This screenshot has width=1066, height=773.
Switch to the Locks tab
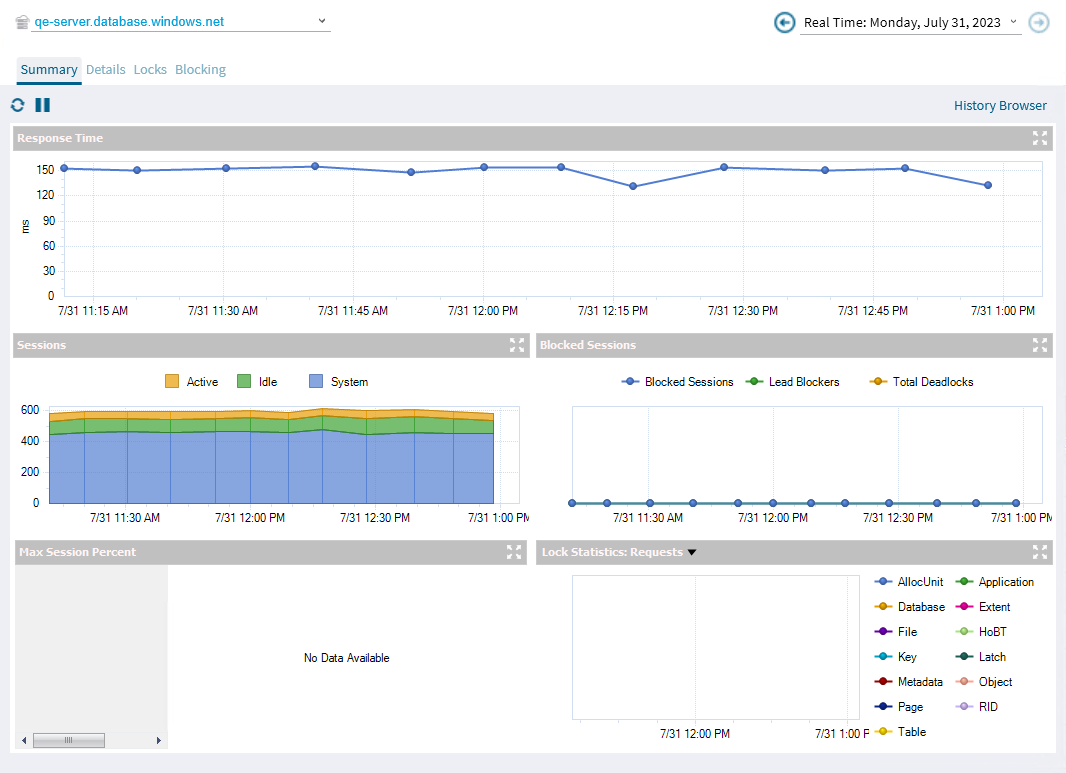click(150, 70)
